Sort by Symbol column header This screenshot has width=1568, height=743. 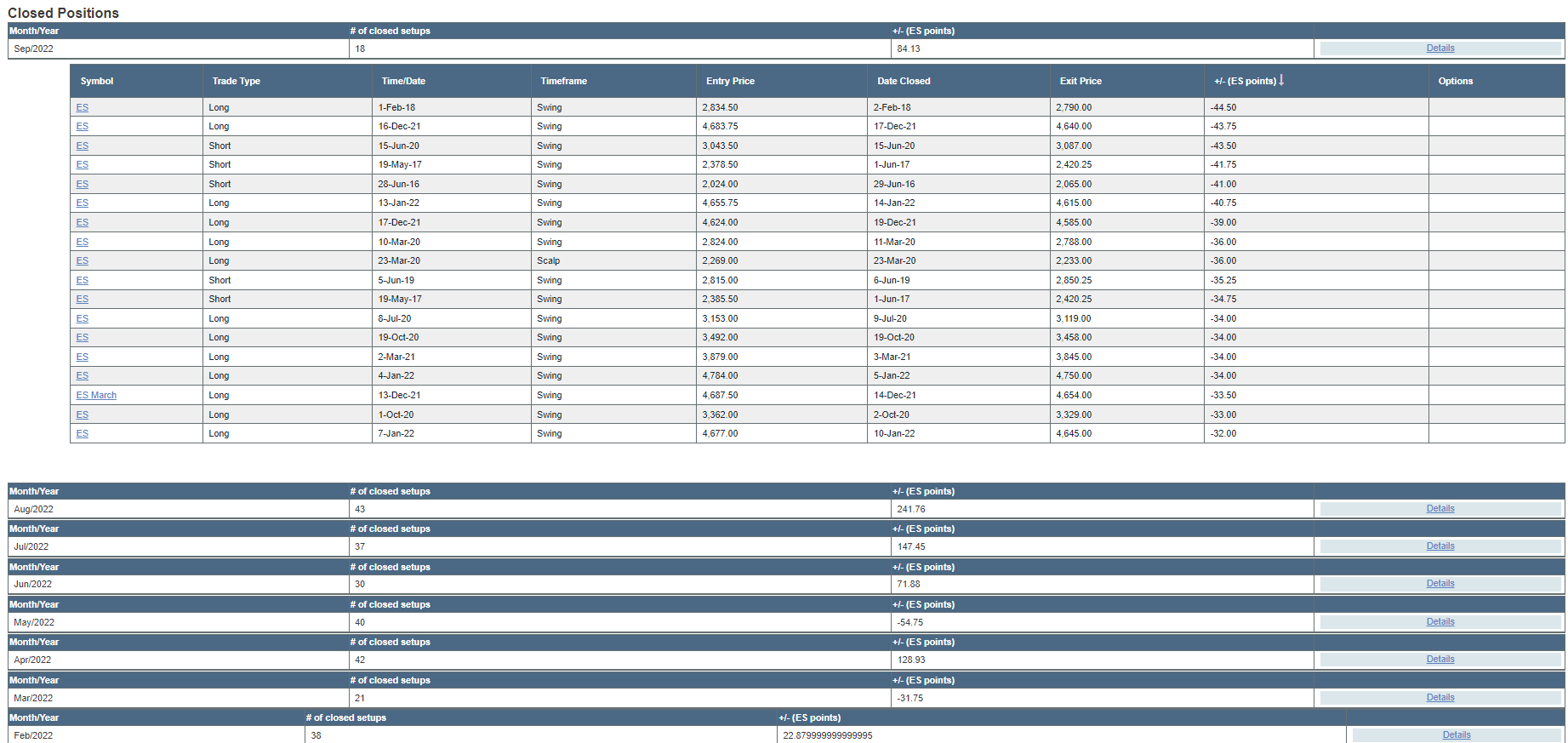click(97, 82)
